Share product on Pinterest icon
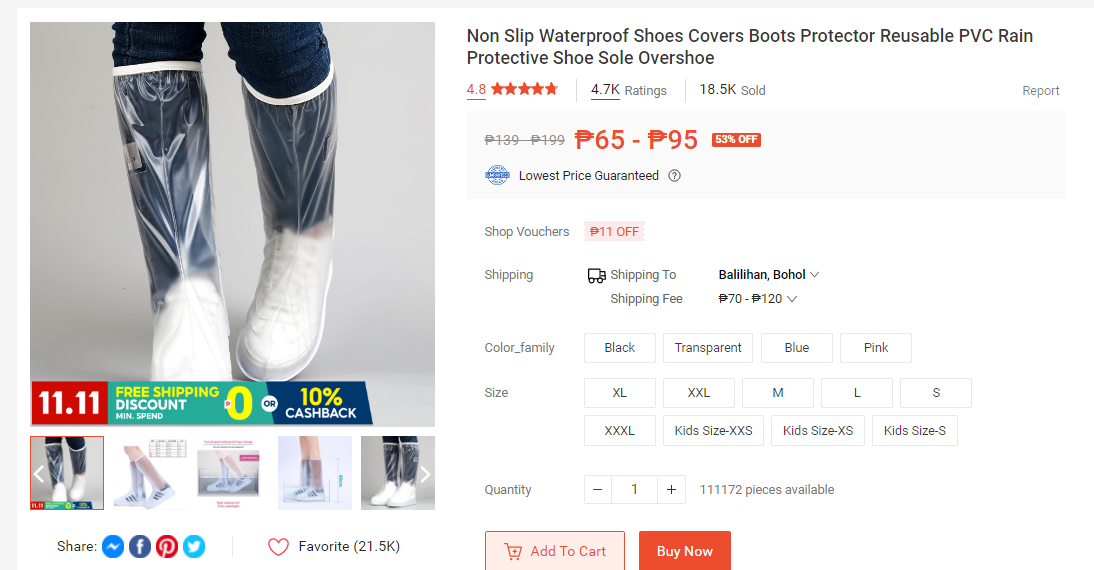 167,546
